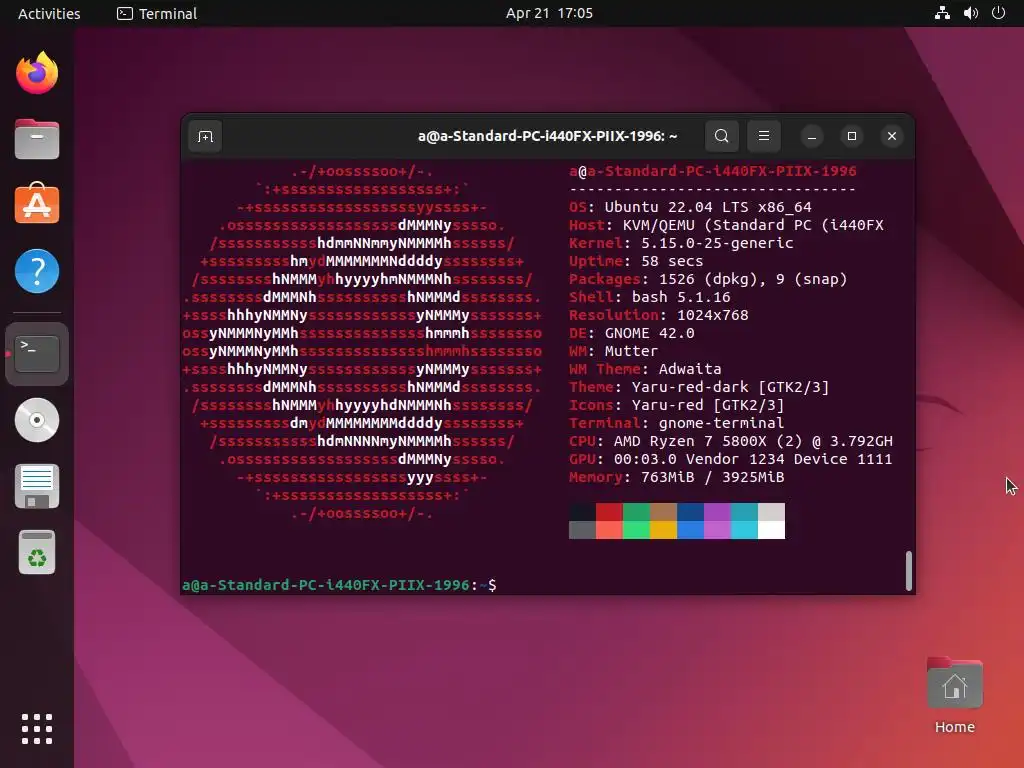The height and width of the screenshot is (768, 1024).
Task: Click the red color block in top row
Action: click(609, 511)
